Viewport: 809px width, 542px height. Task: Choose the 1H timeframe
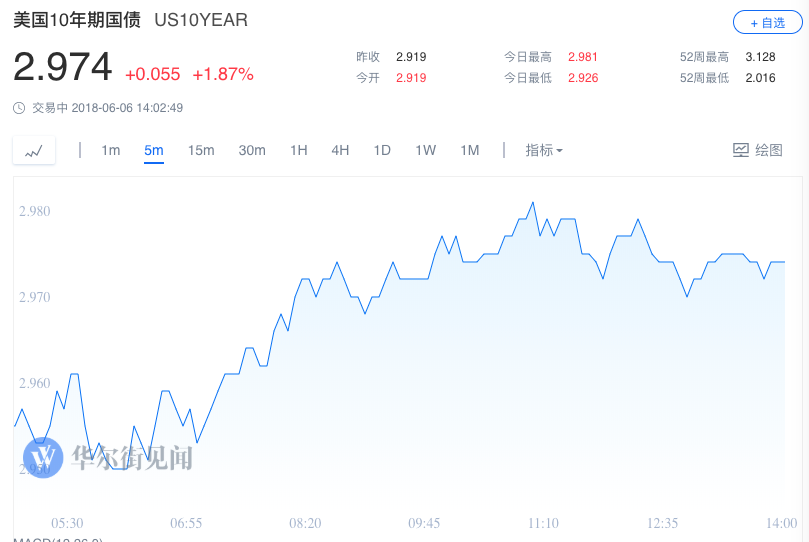(x=298, y=150)
